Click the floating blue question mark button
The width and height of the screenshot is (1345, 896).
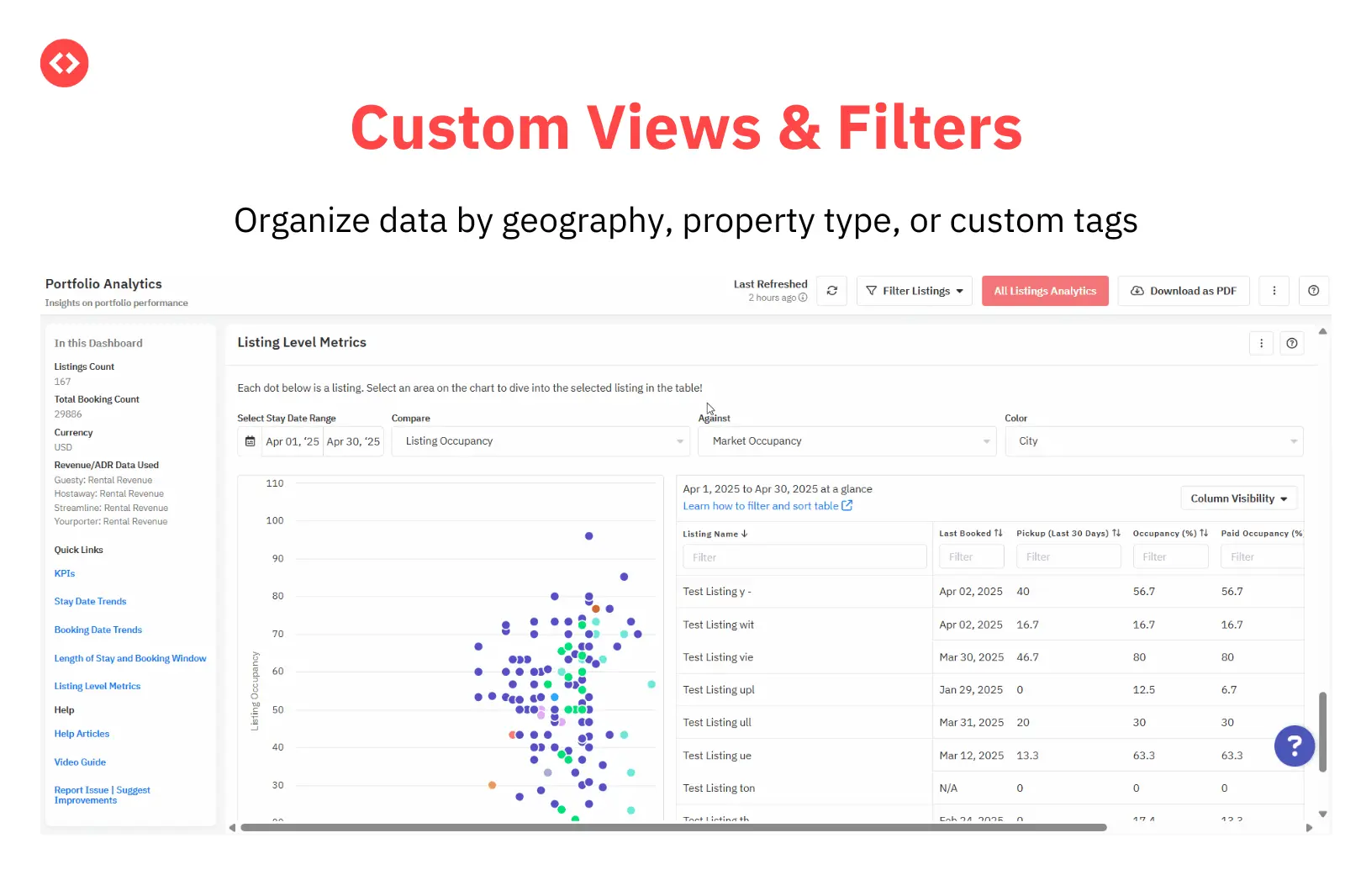tap(1294, 746)
